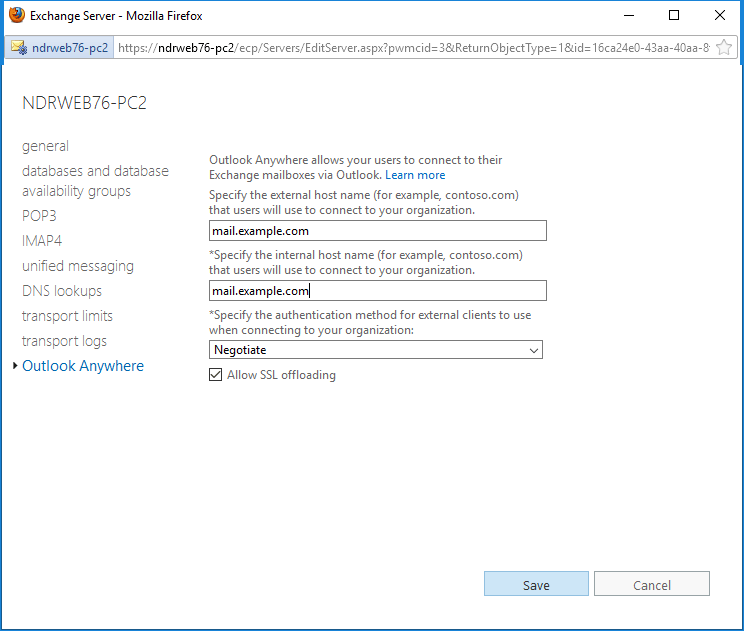Click the Save button

(x=536, y=584)
